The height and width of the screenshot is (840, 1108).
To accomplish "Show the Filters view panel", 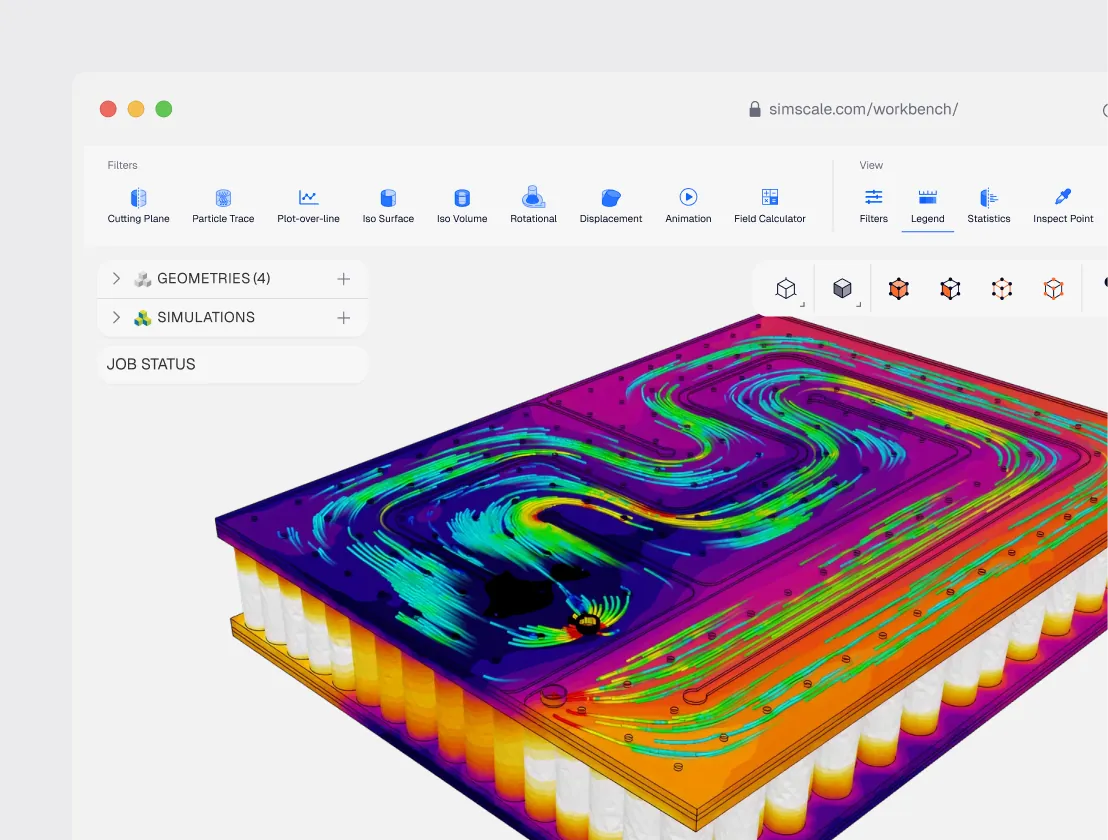I will (x=873, y=206).
